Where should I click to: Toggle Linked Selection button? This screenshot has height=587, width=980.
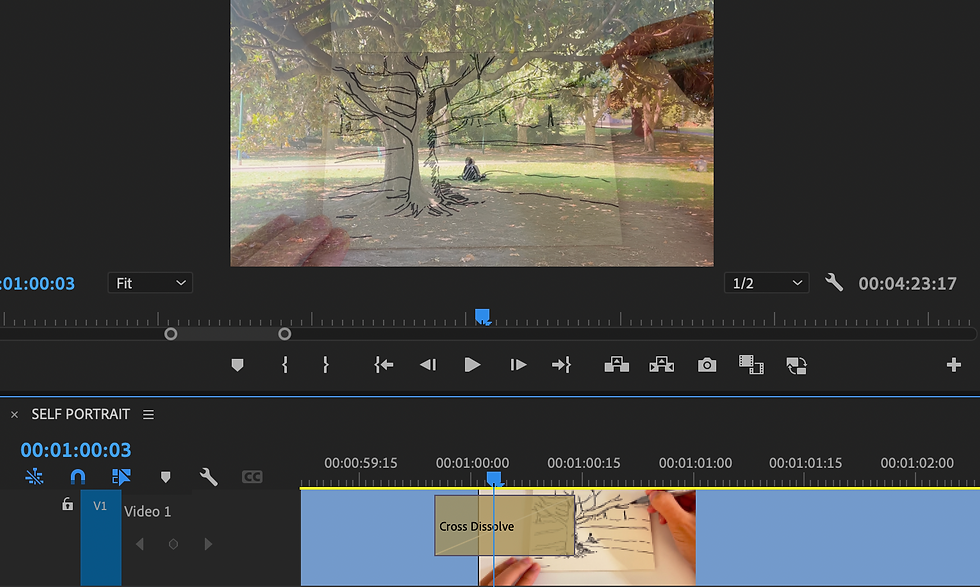[x=121, y=477]
